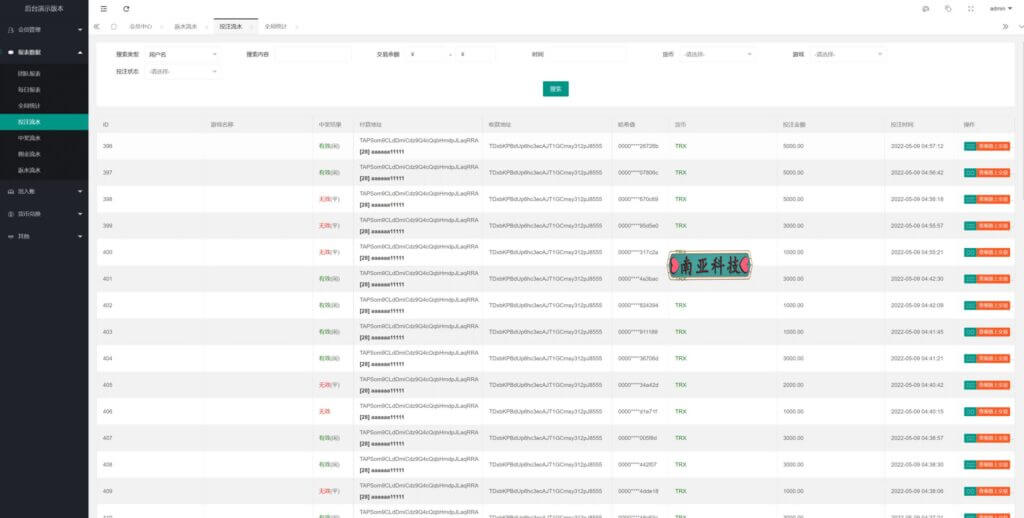Viewport: 1024px width, 518px height.
Task: Click the 会员管理 person icon in sidebar
Action: pyautogui.click(x=10, y=29)
